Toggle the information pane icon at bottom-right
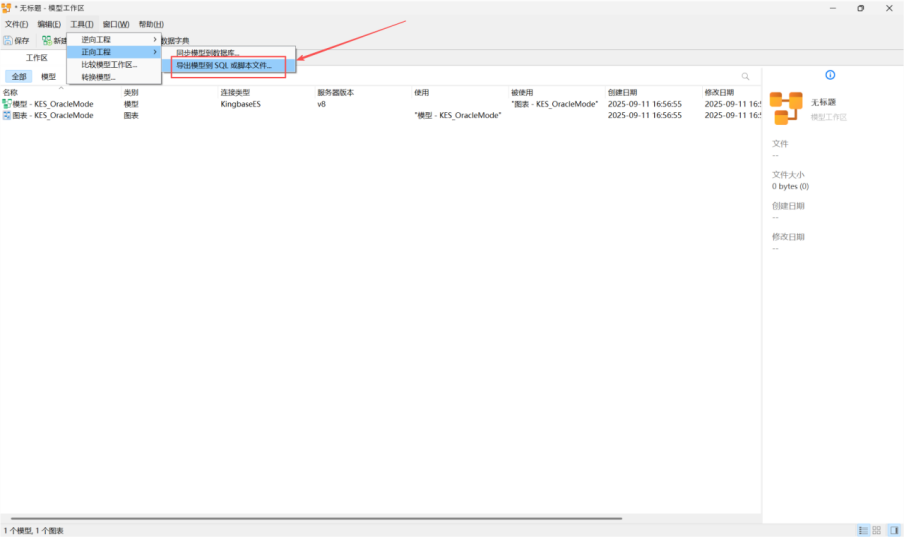This screenshot has width=904, height=538. [893, 530]
